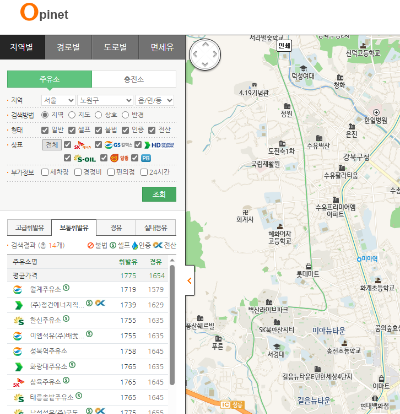This screenshot has height=414, width=400.
Task: Click the green 조회 search button
Action: [x=159, y=194]
